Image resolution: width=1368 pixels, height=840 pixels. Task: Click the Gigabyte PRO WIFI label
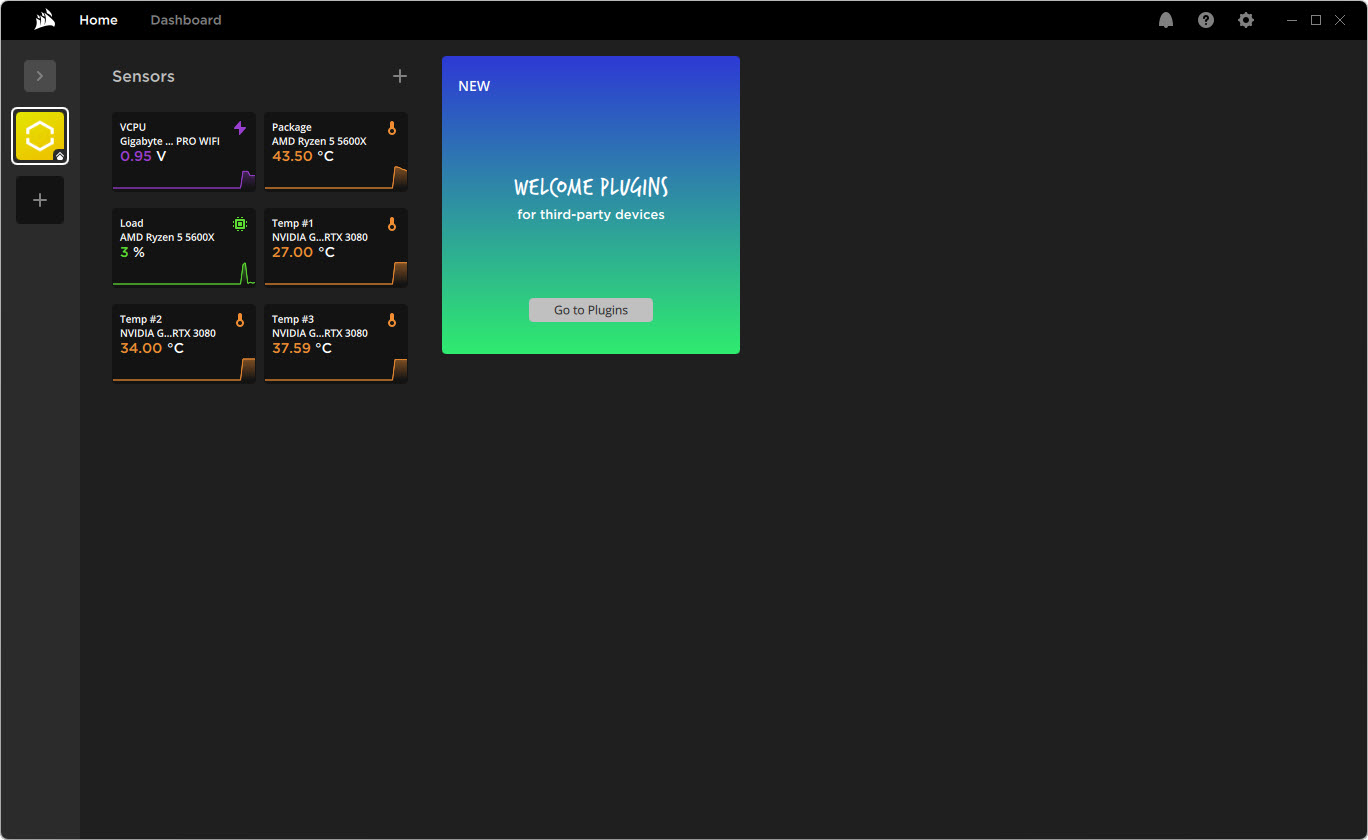coord(170,142)
